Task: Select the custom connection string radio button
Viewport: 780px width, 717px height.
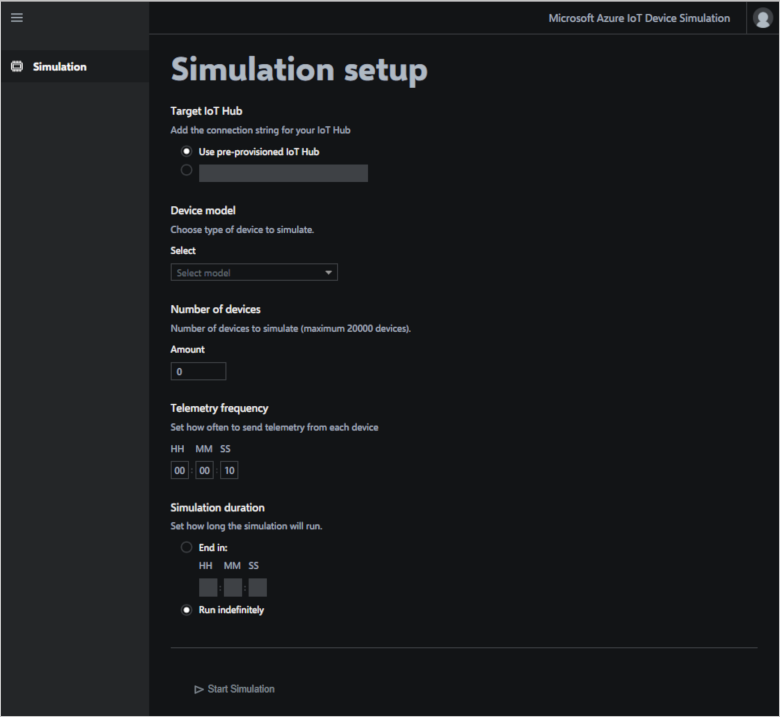Action: 187,170
